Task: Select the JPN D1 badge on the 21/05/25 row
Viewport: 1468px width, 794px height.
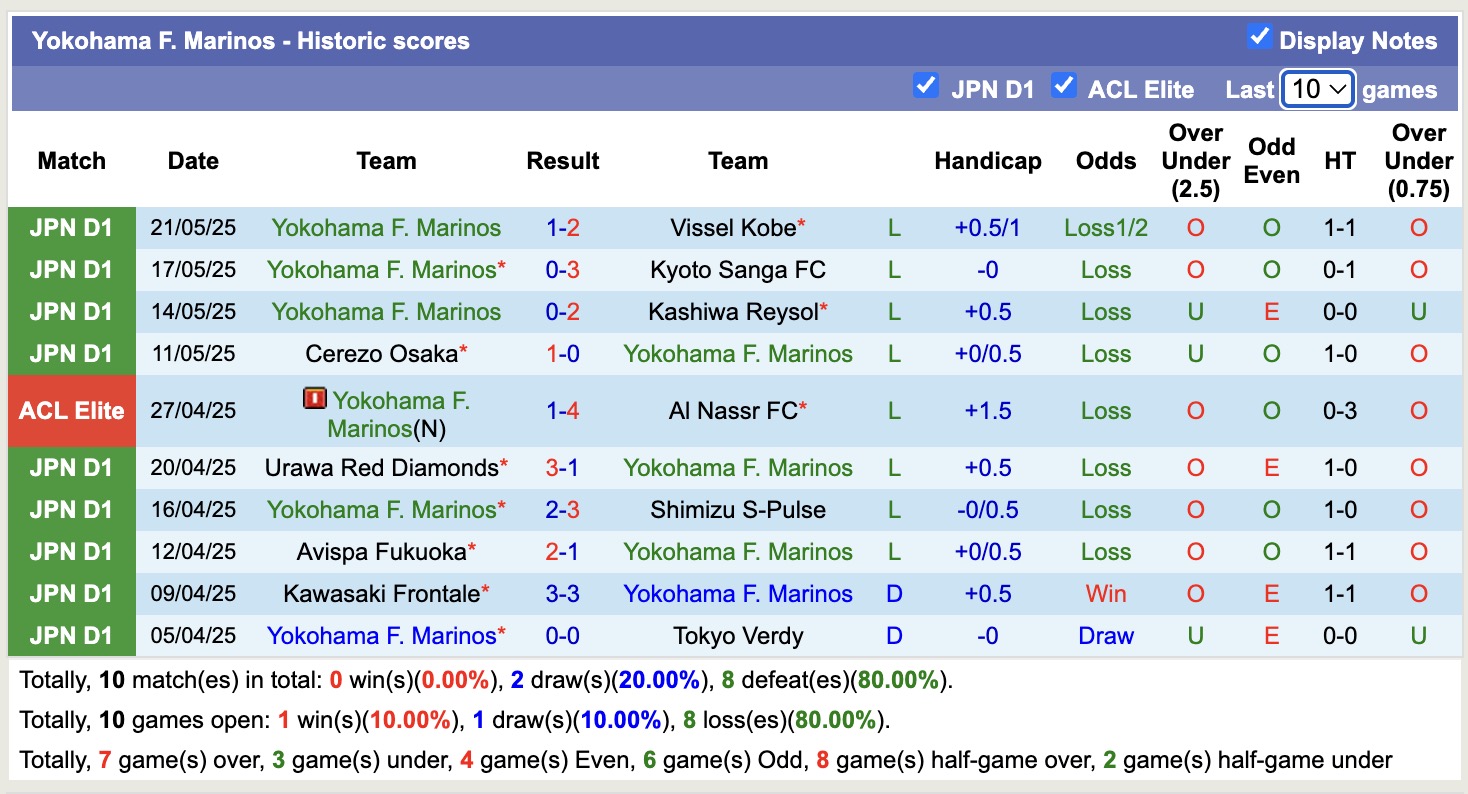Action: click(x=71, y=227)
